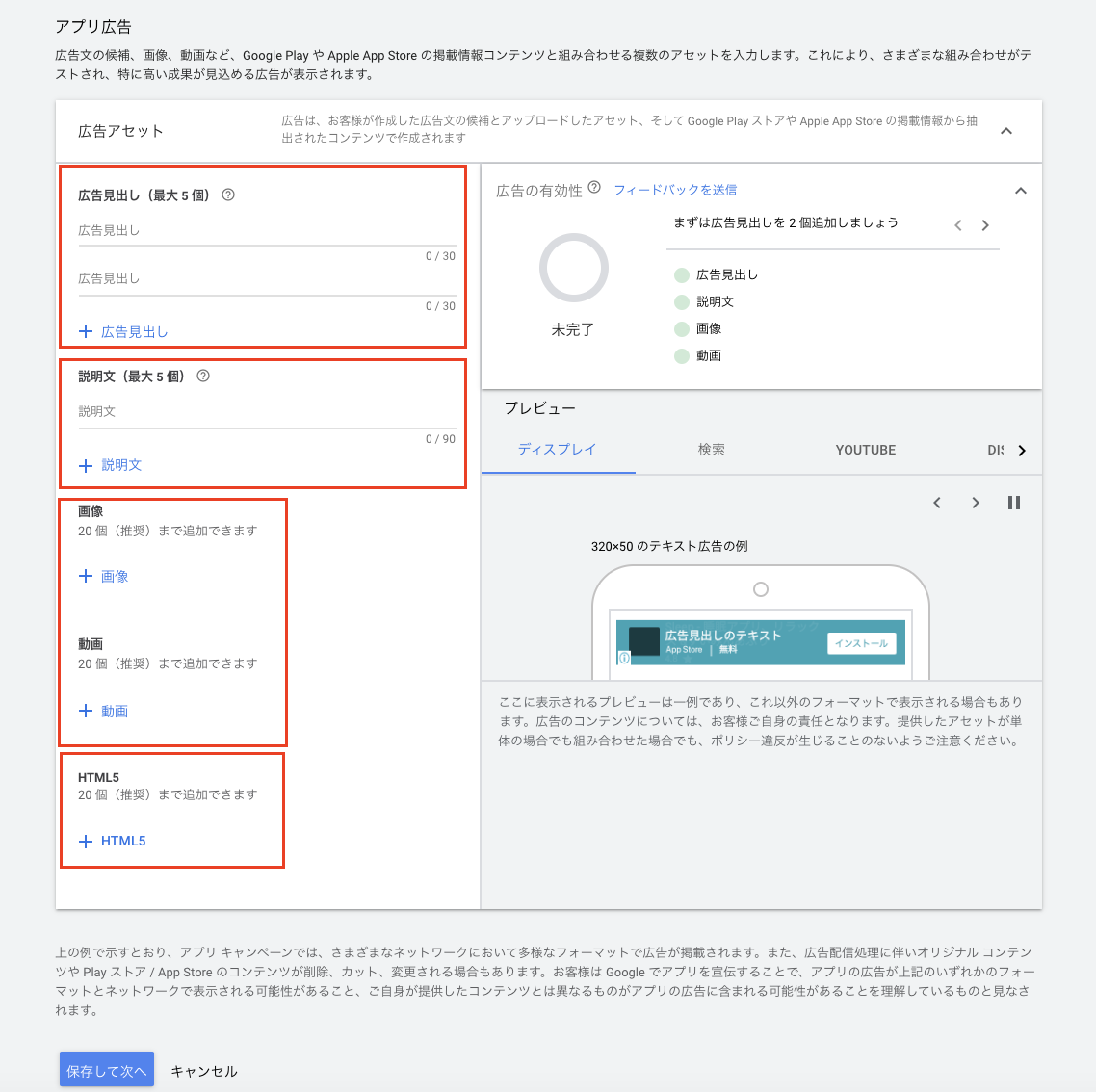Screen dimensions: 1096x1092
Task: Collapse the 広告の有効性 panel
Action: click(x=1021, y=191)
